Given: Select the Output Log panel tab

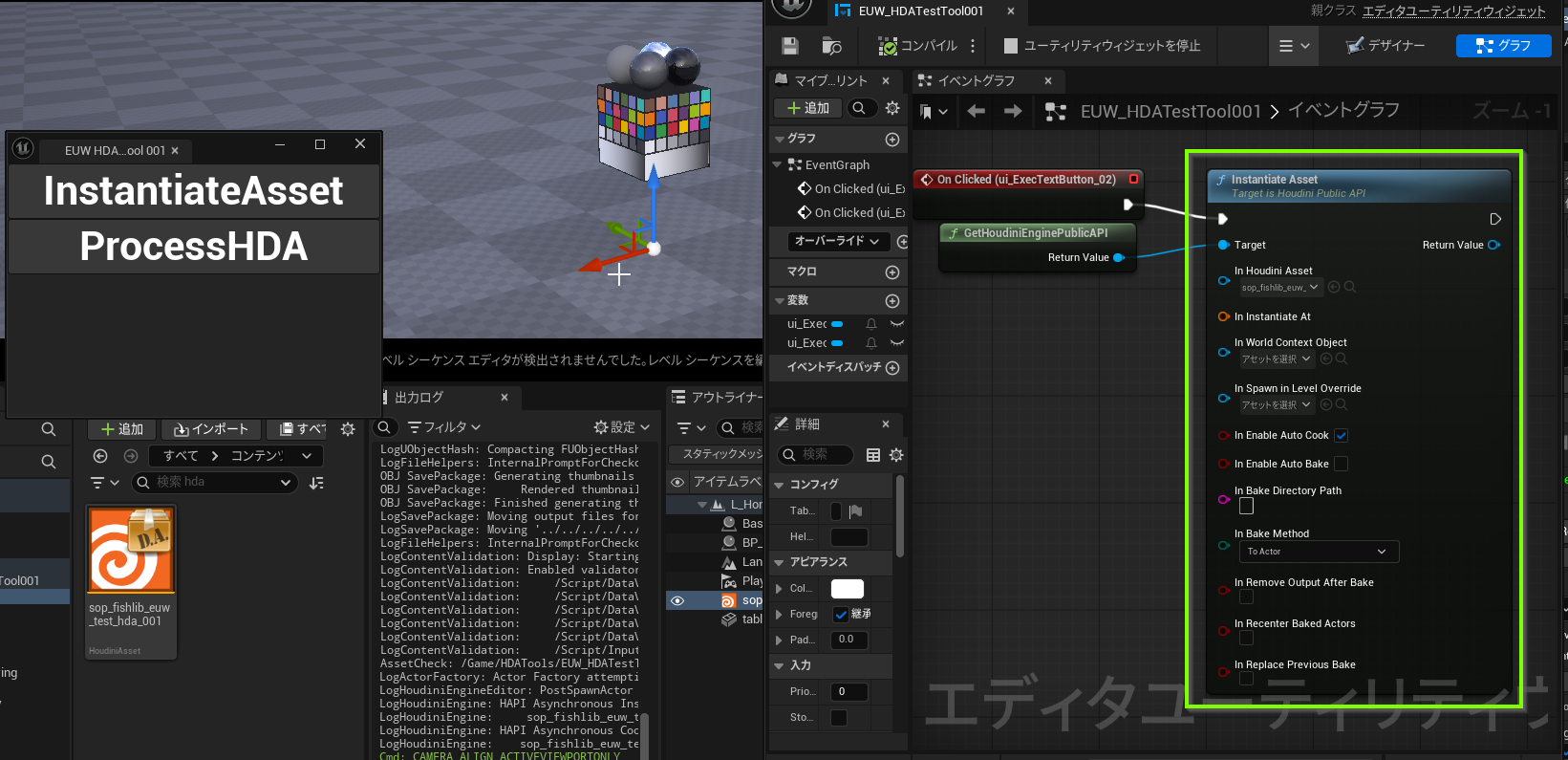Looking at the screenshot, I should point(420,398).
